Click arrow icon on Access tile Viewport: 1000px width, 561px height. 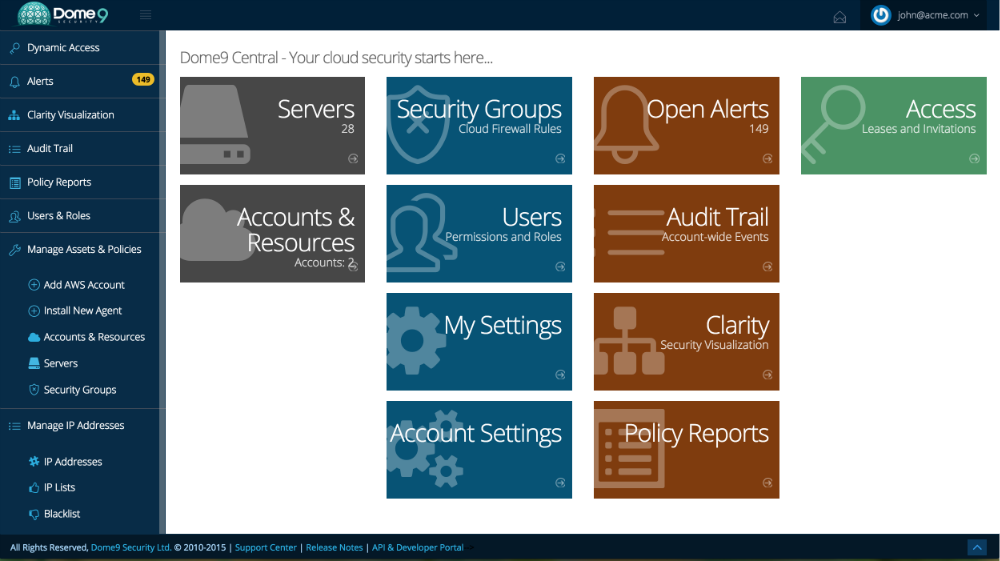point(974,159)
